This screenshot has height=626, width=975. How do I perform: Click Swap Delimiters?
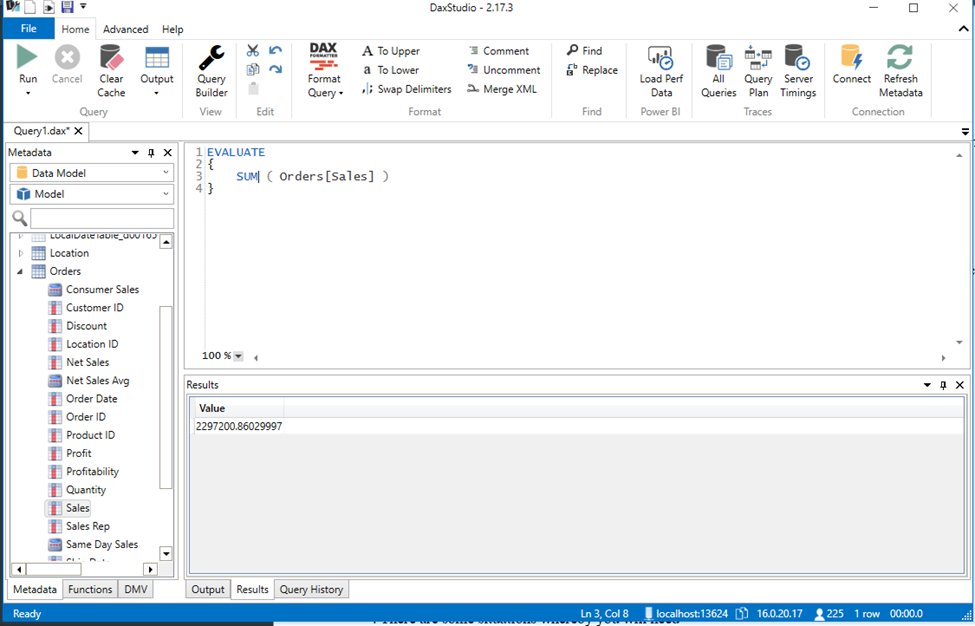[x=407, y=89]
